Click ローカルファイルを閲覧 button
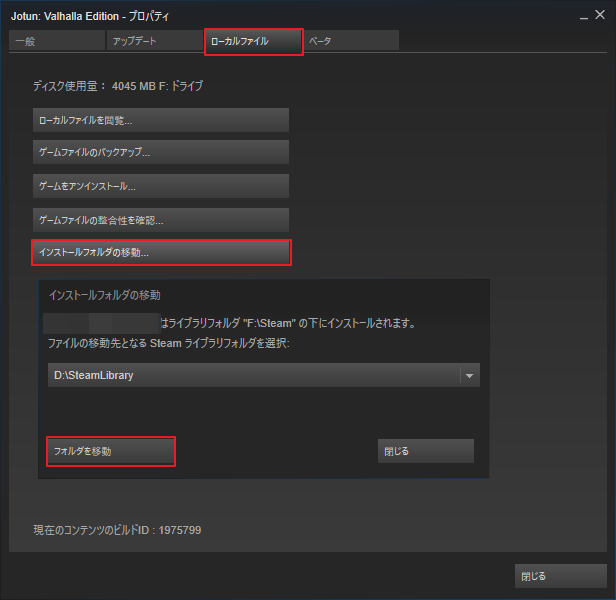This screenshot has width=616, height=600. click(161, 120)
